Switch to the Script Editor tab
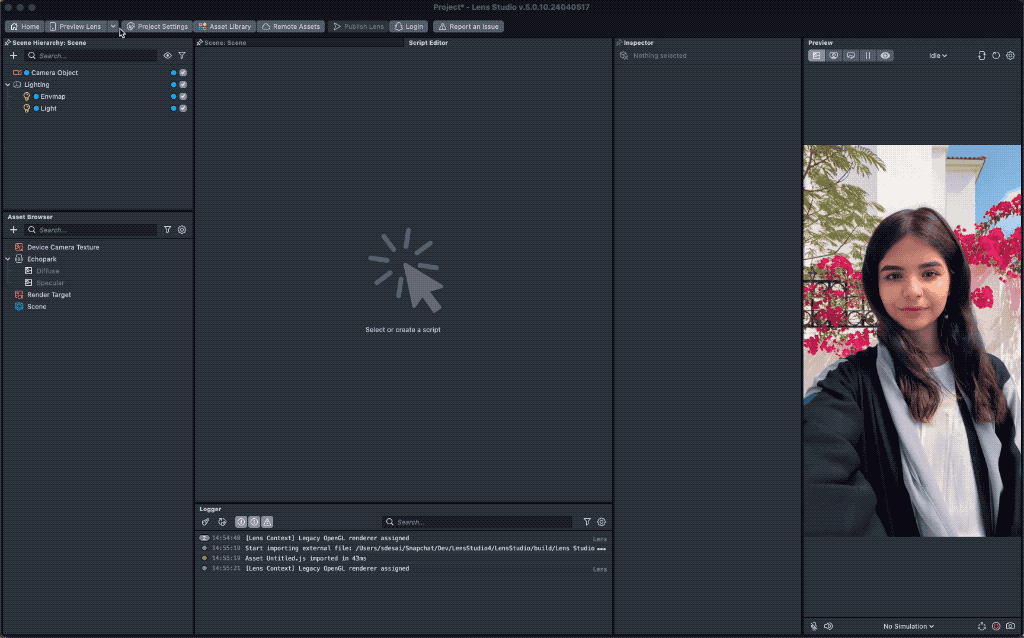The width and height of the screenshot is (1024, 638). tap(428, 43)
